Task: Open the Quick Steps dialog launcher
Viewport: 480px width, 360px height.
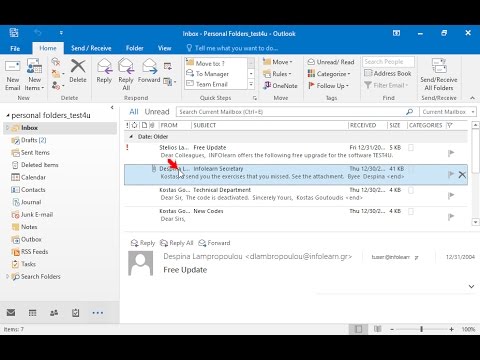Action: point(255,98)
